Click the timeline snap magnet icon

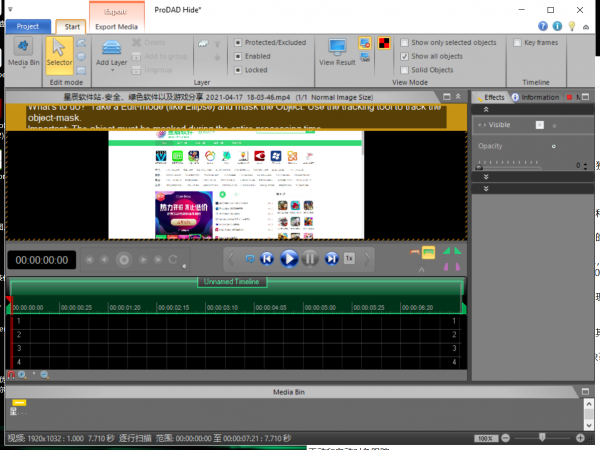pyautogui.click(x=11, y=375)
